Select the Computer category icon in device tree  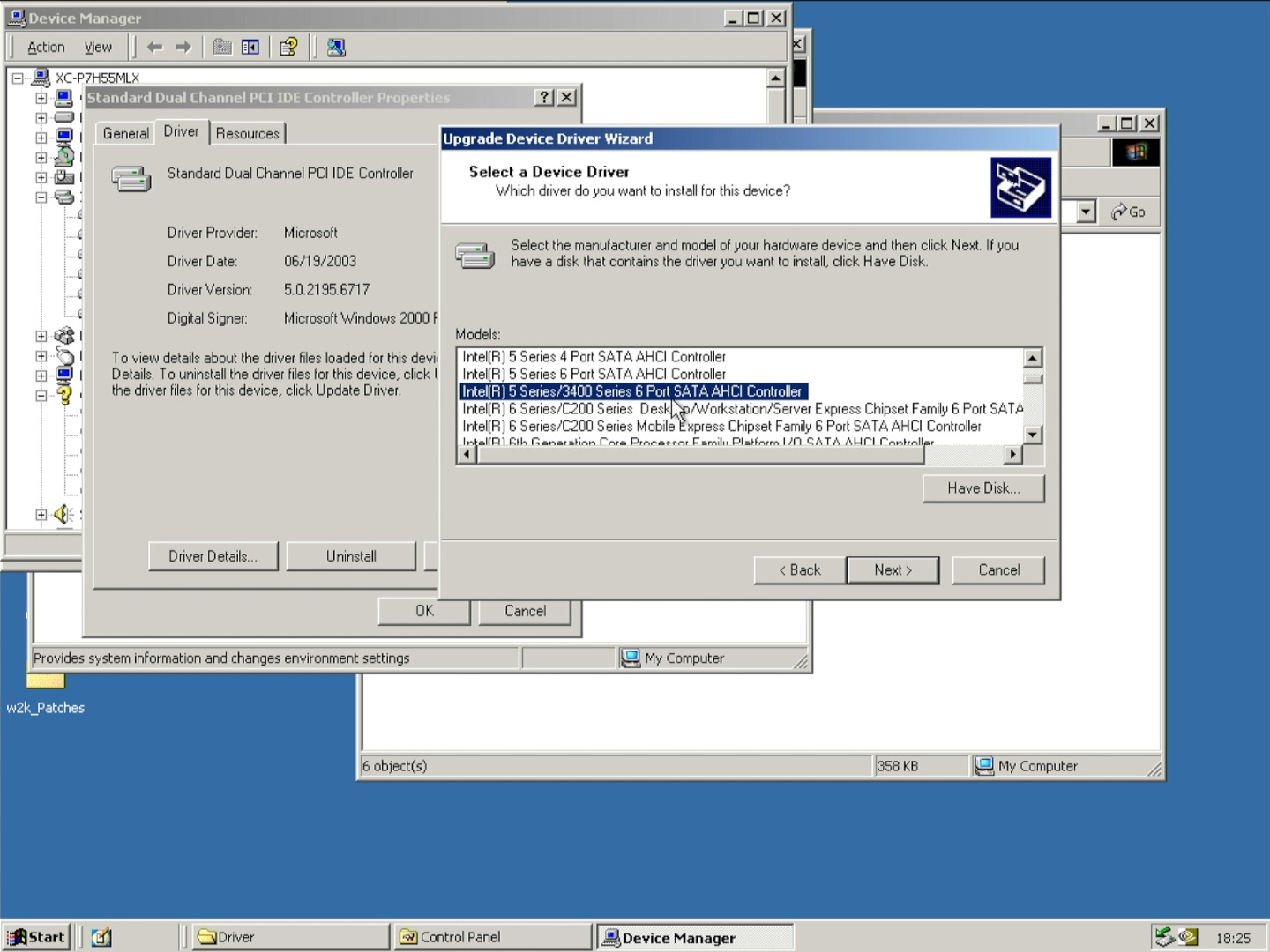(x=63, y=98)
